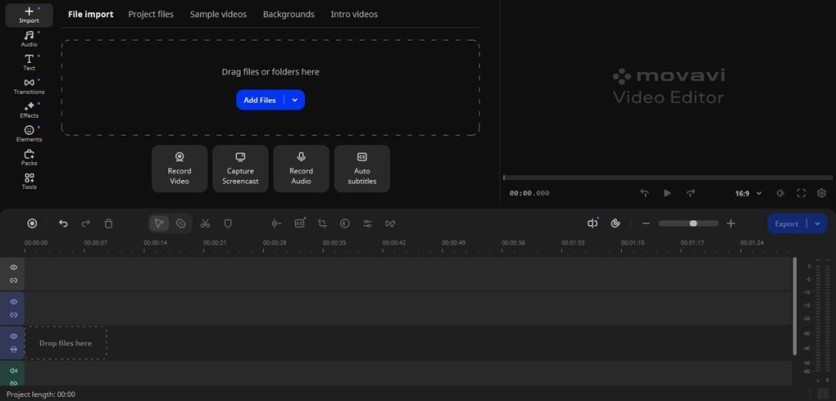Open clip properties sliders icon
The height and width of the screenshot is (401, 836).
click(367, 223)
